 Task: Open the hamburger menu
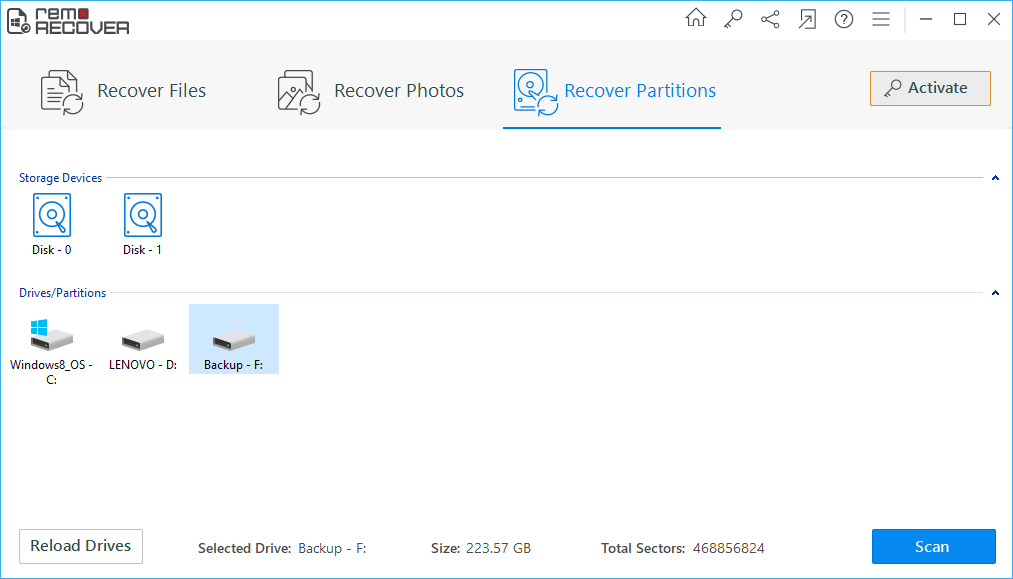(881, 19)
